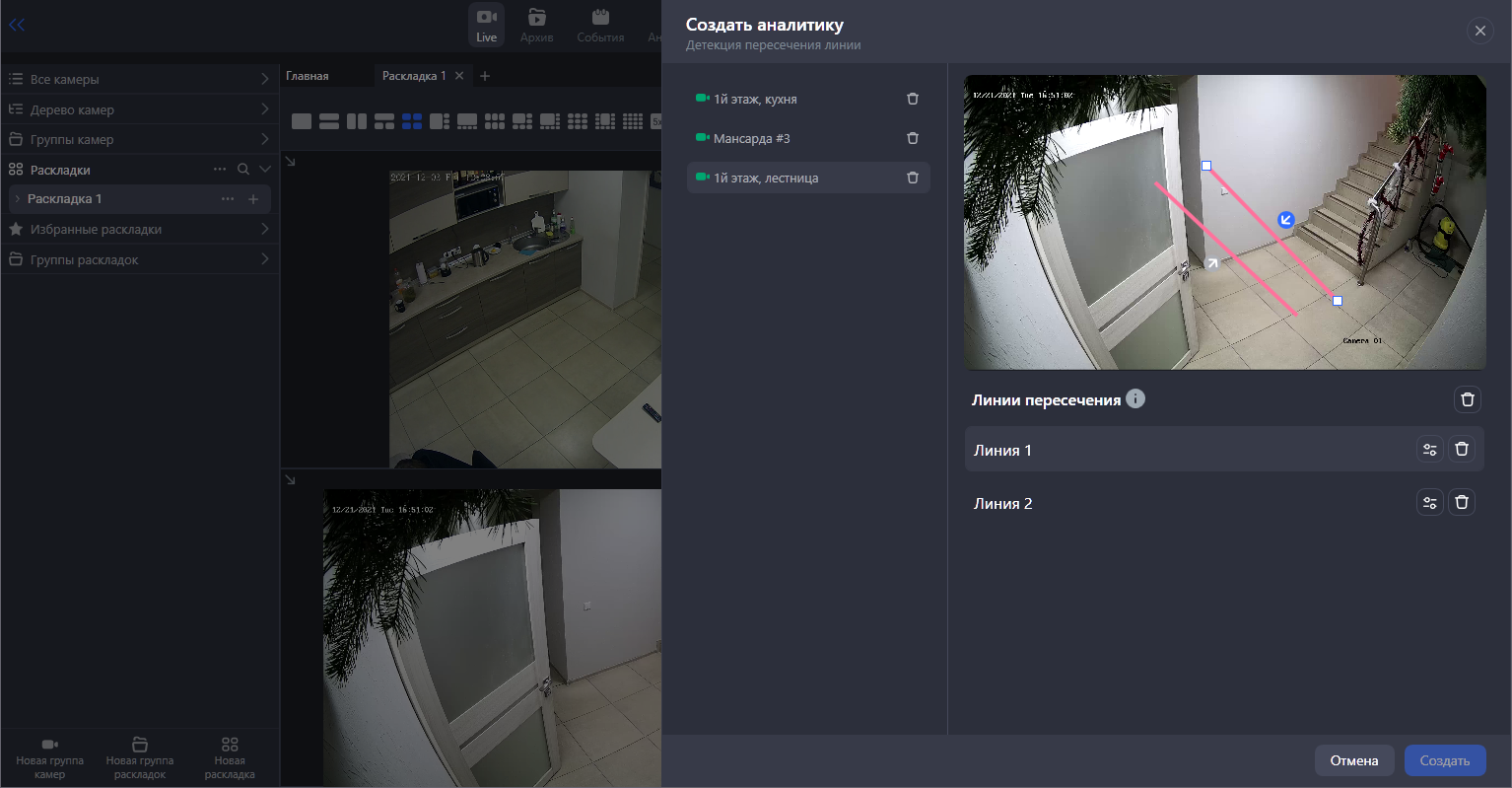This screenshot has width=1512, height=788.
Task: Search layouts using the magnifier icon
Action: tap(243, 170)
